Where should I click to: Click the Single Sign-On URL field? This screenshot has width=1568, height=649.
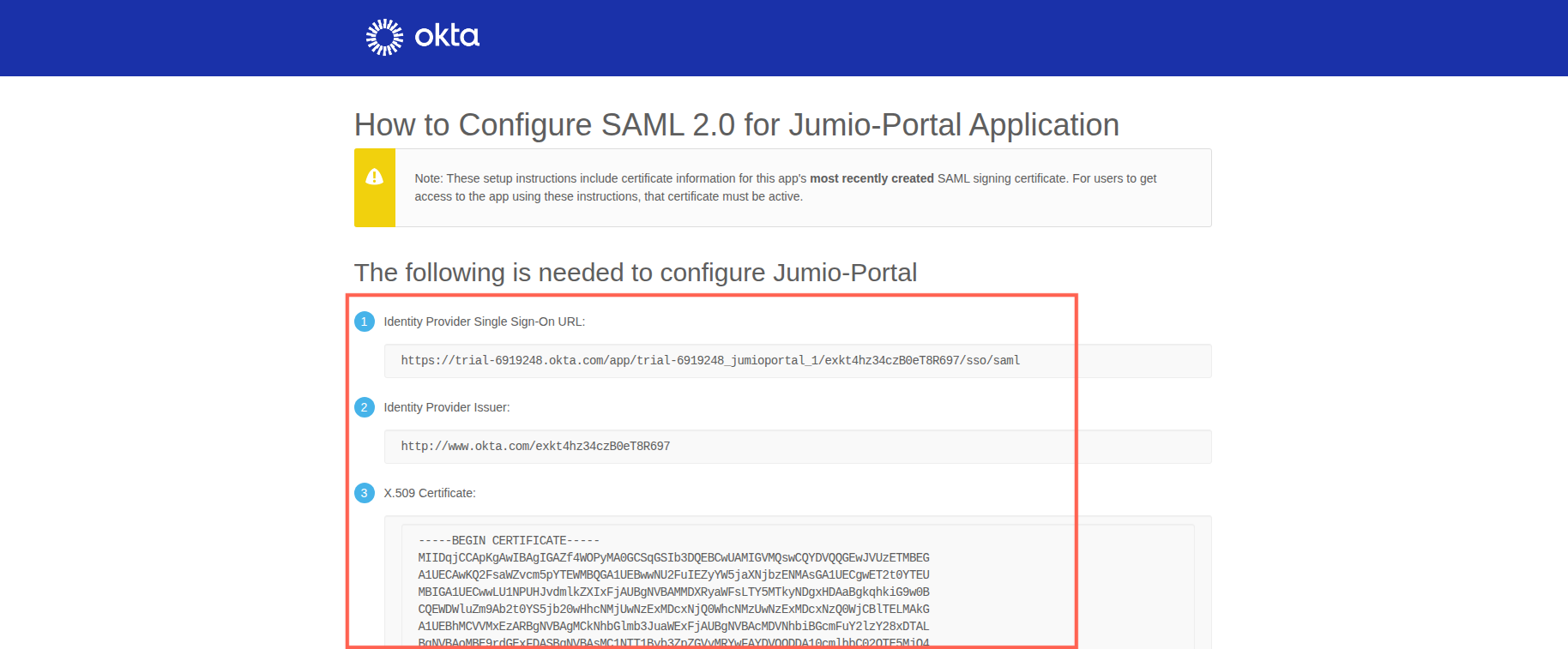point(710,361)
